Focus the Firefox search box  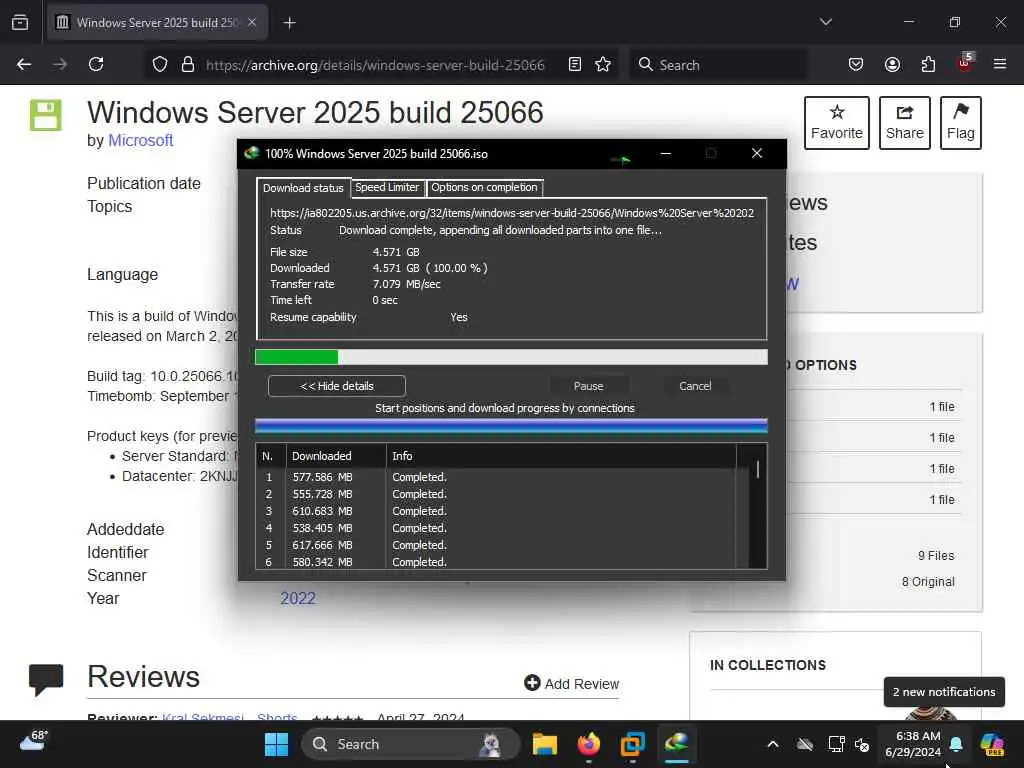(718, 64)
